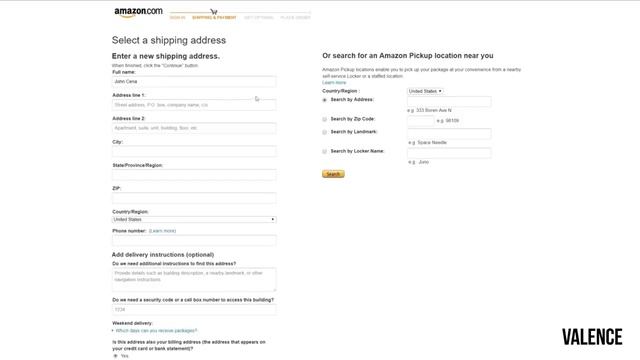Viewport: 640px width, 360px height.
Task: Choose Search by Locker Name option
Action: tap(324, 151)
